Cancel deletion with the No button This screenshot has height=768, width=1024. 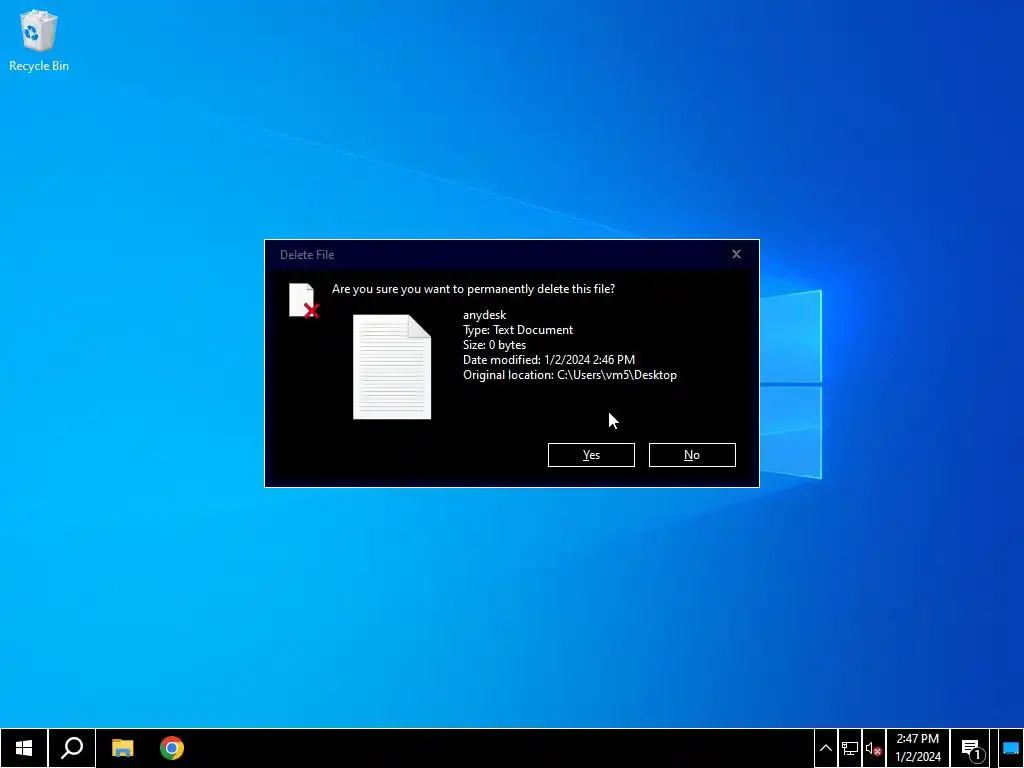[692, 455]
